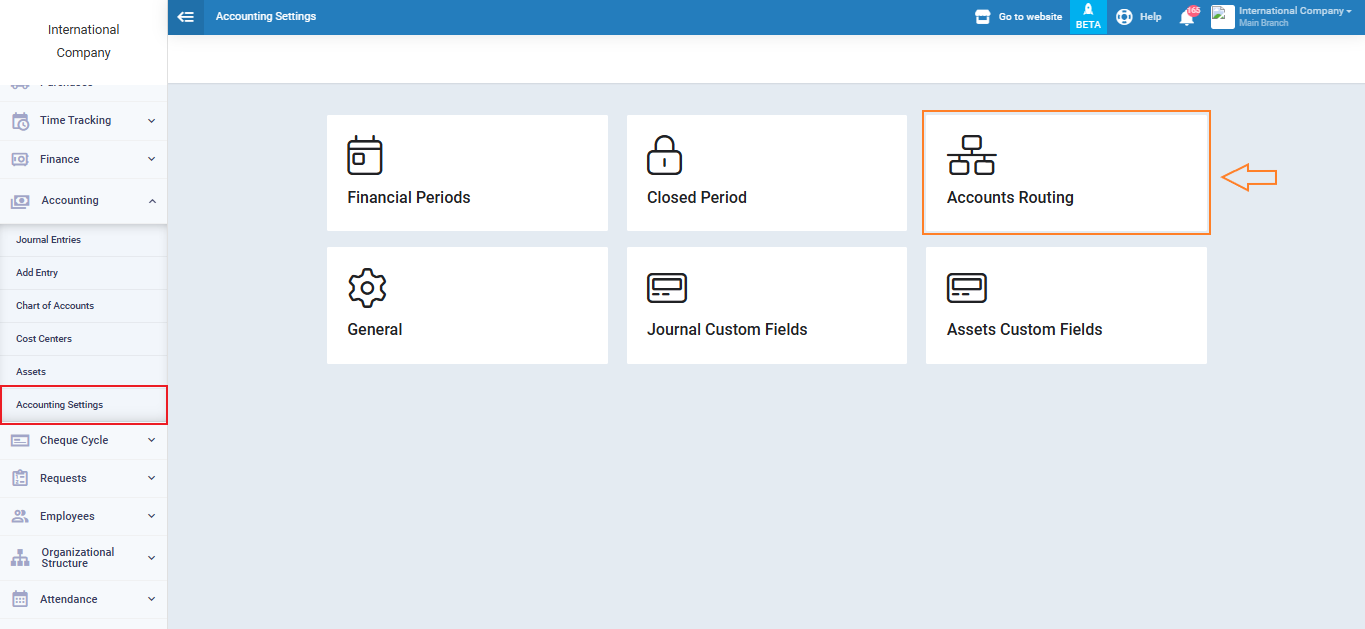Collapse sidebar using the hamburger arrow icon
Viewport: 1365px width, 629px height.
pyautogui.click(x=185, y=17)
